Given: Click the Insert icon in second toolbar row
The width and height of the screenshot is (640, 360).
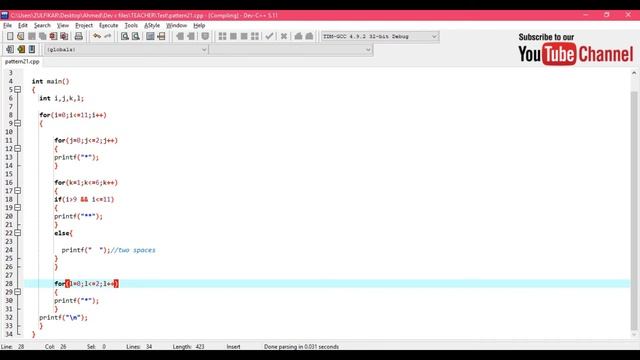Looking at the screenshot, I should [10, 49].
